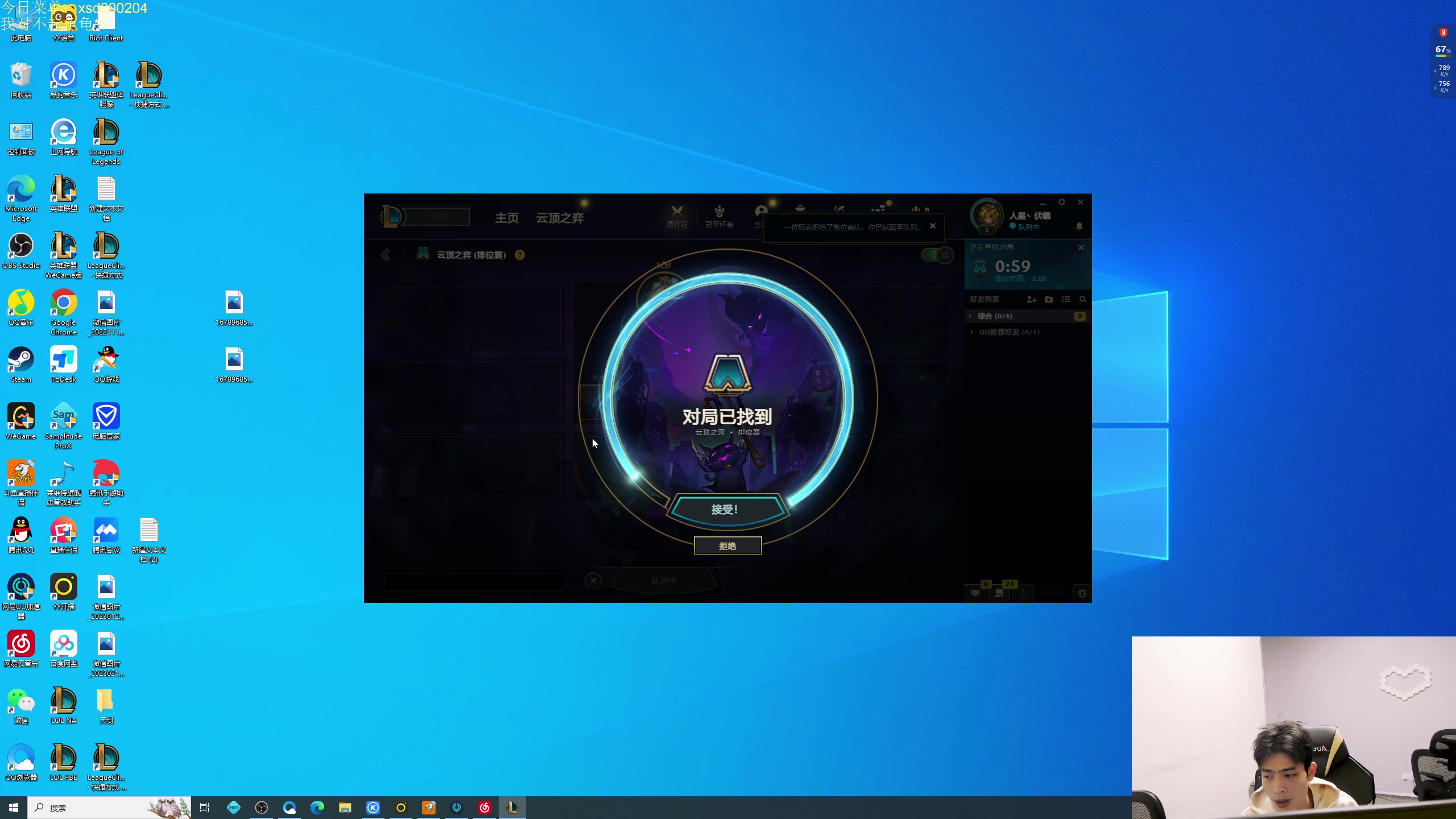Screen dimensions: 1456x819
Task: Open the Windows Start menu
Action: (14, 808)
